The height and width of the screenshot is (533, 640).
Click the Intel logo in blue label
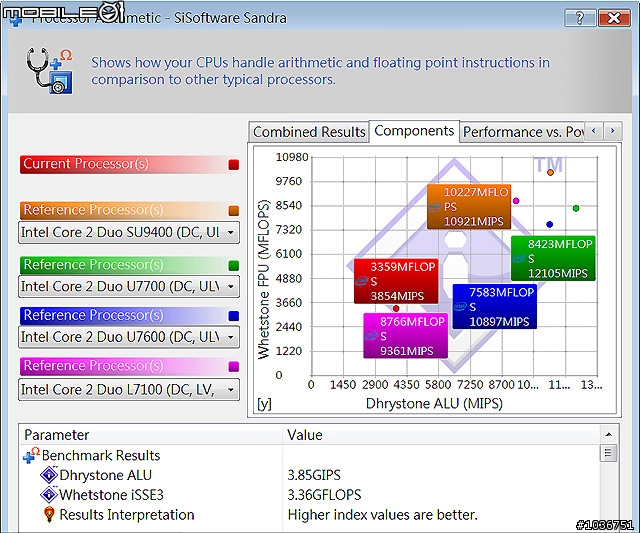[x=460, y=306]
